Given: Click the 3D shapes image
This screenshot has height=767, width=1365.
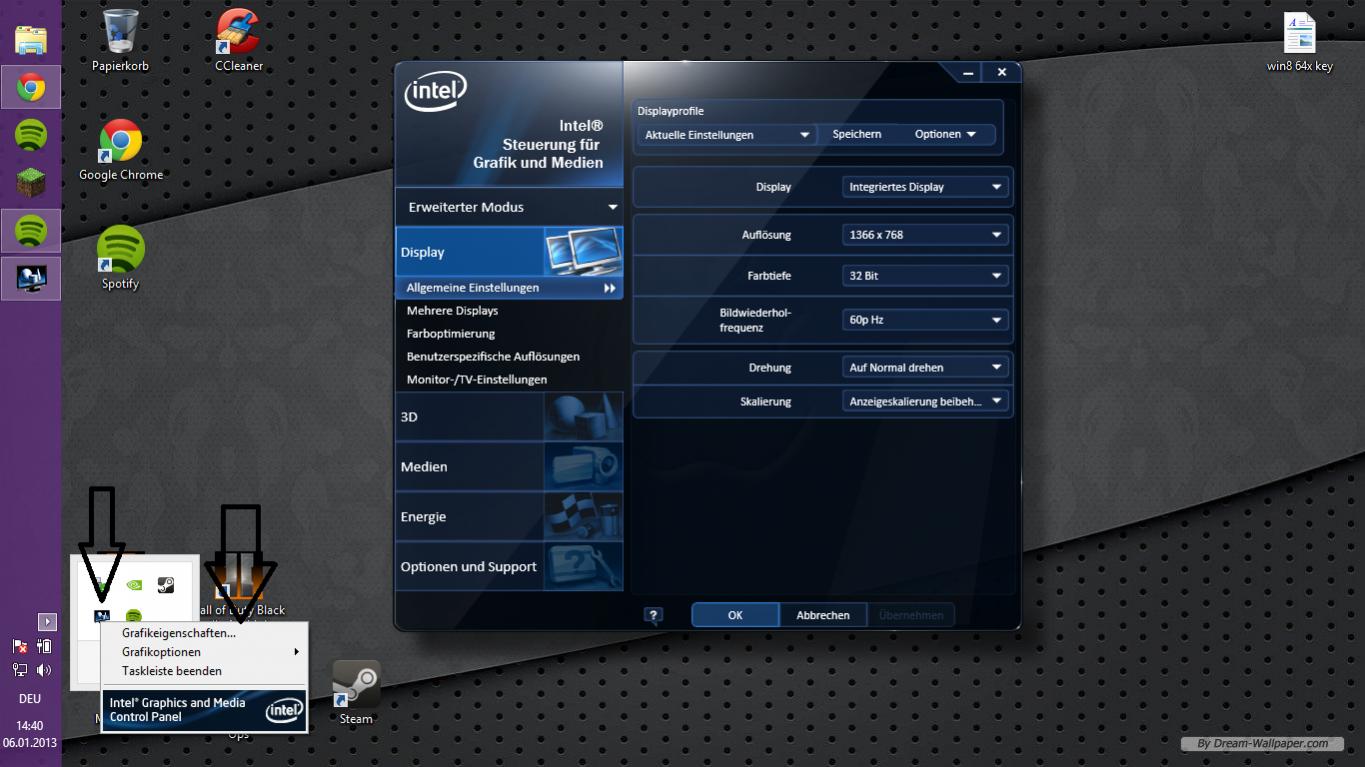Looking at the screenshot, I should [583, 417].
